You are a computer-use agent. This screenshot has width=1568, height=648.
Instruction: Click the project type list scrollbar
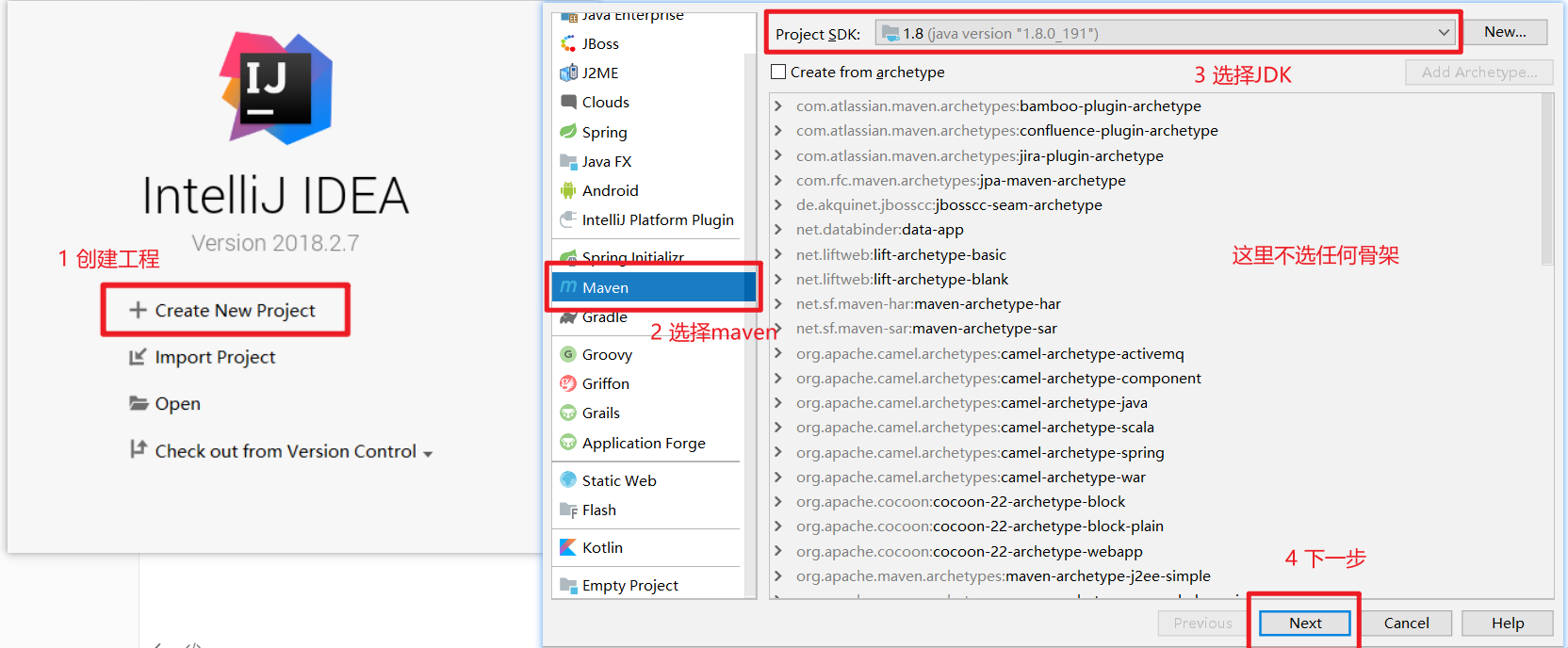click(x=750, y=325)
